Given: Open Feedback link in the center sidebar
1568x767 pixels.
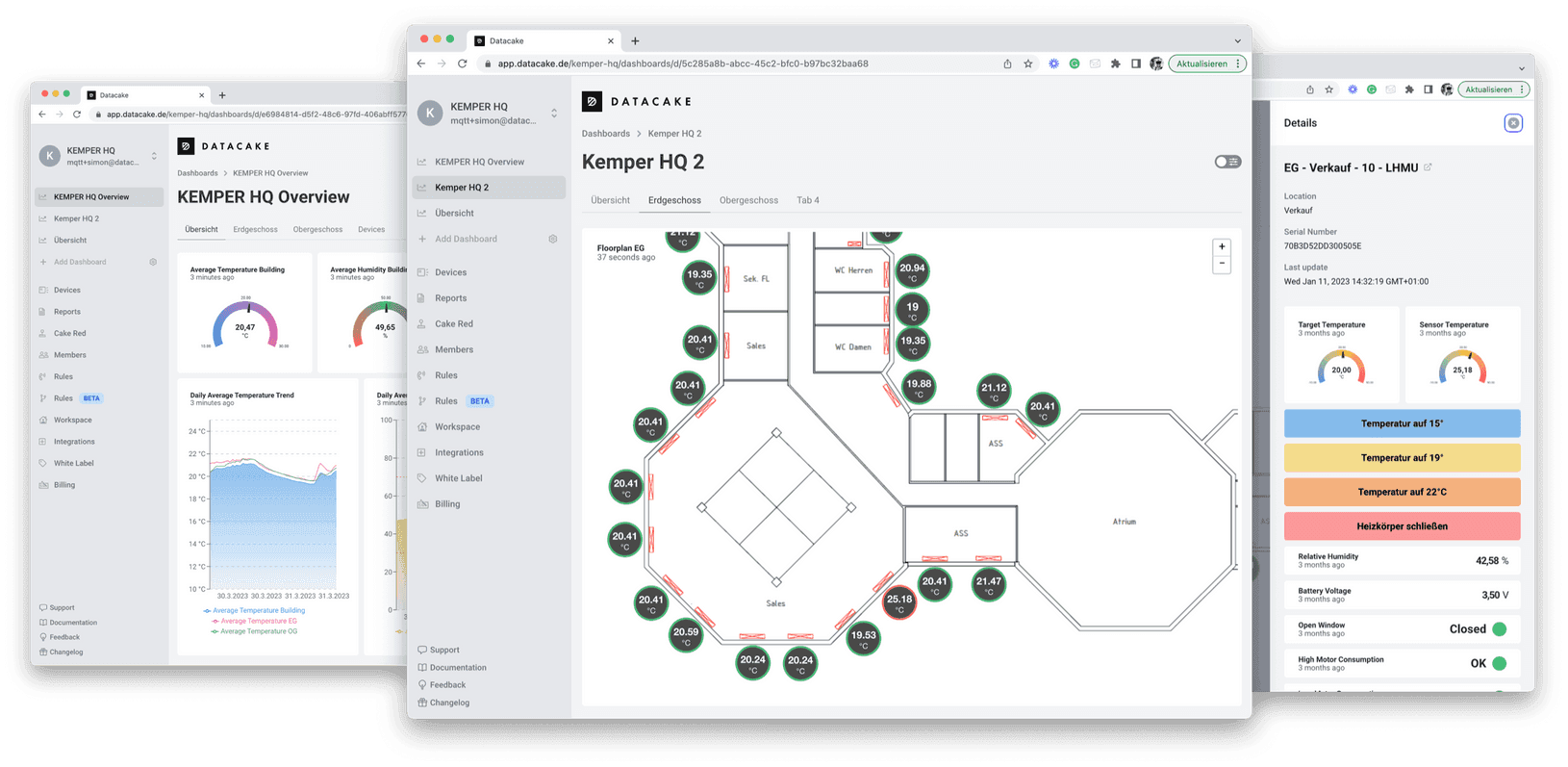Looking at the screenshot, I should (442, 685).
